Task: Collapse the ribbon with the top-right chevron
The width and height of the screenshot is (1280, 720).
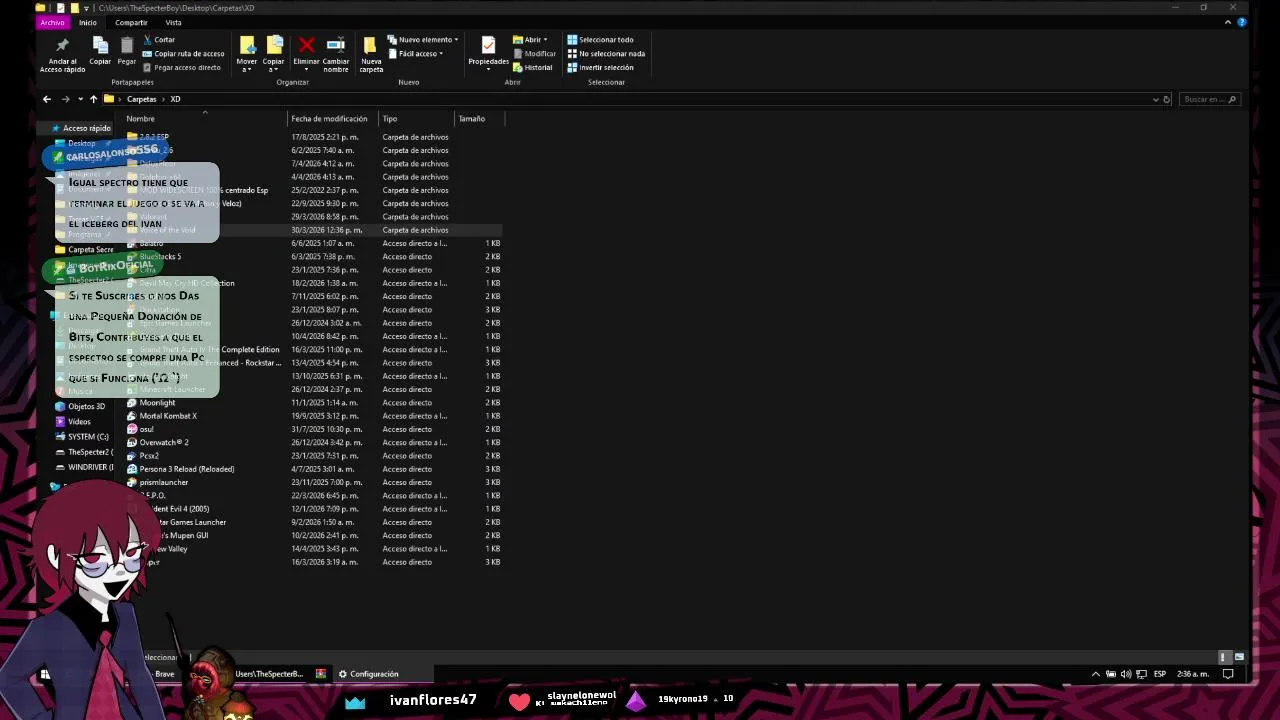Action: click(1228, 22)
